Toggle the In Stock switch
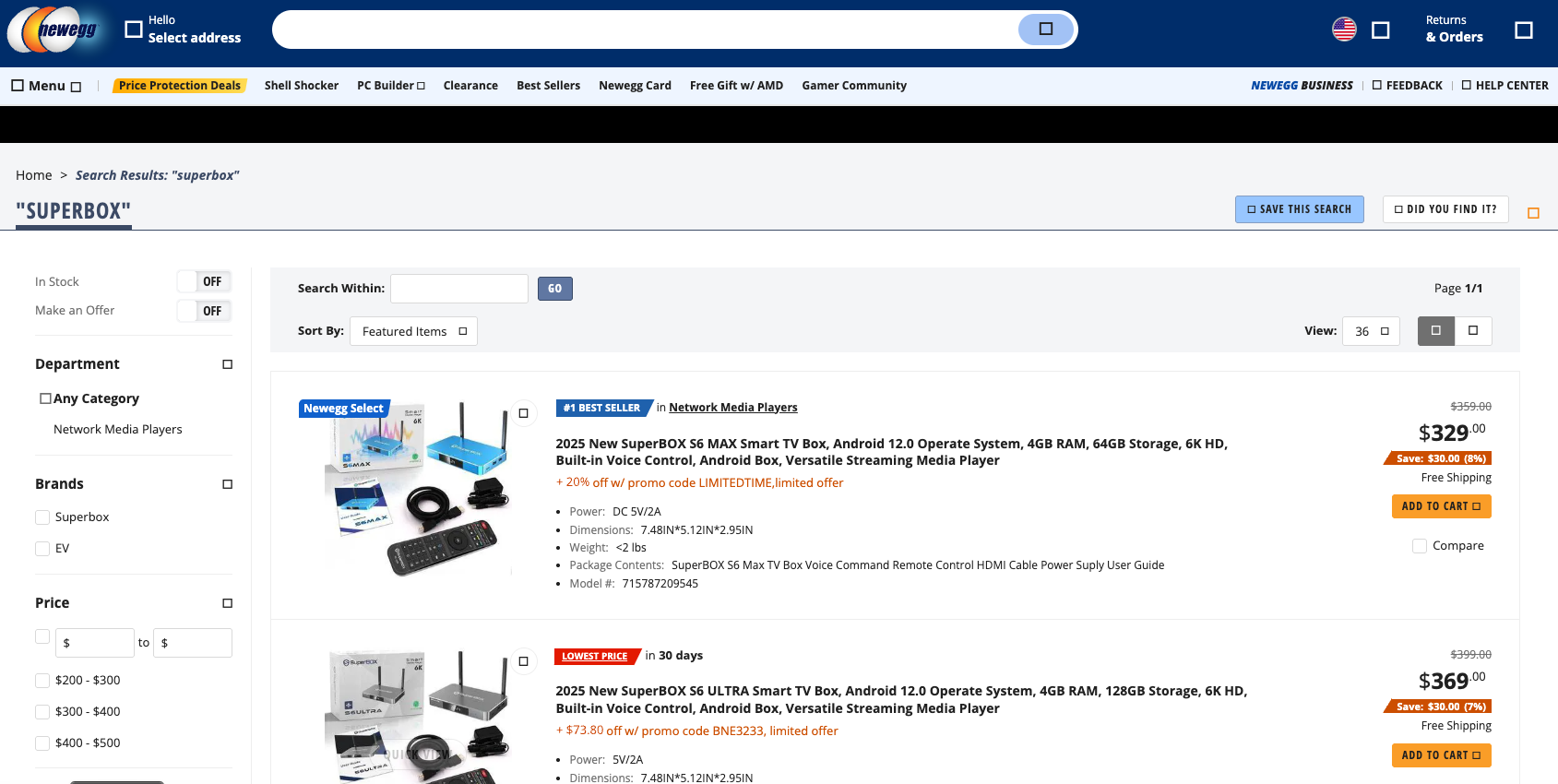Image resolution: width=1558 pixels, height=784 pixels. click(204, 281)
